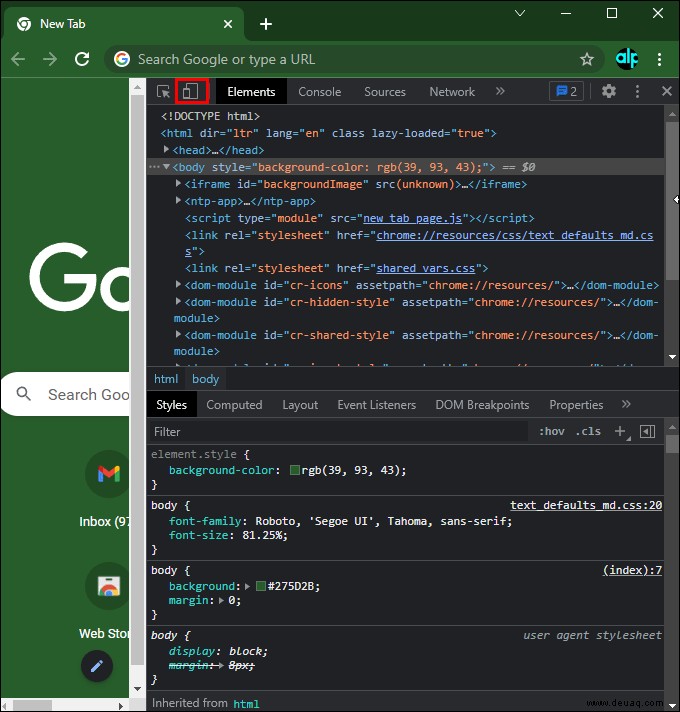Activate the inspect element picker icon
This screenshot has height=712, width=680.
point(163,92)
